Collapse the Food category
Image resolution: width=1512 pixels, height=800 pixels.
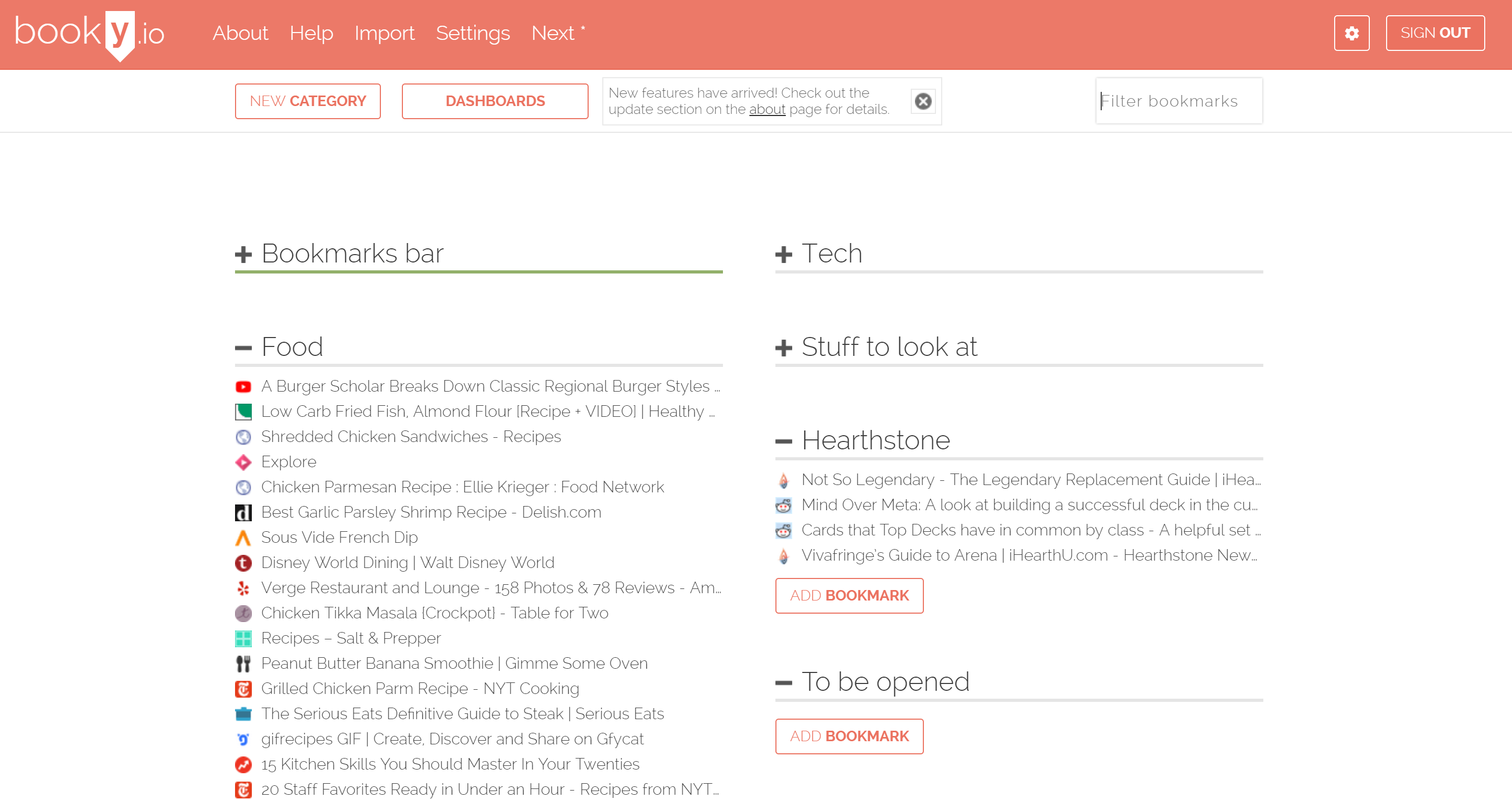[x=243, y=348]
